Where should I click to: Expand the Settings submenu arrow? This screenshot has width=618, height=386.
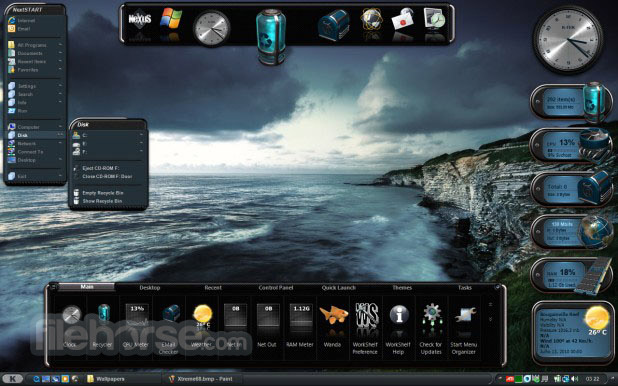[x=60, y=86]
